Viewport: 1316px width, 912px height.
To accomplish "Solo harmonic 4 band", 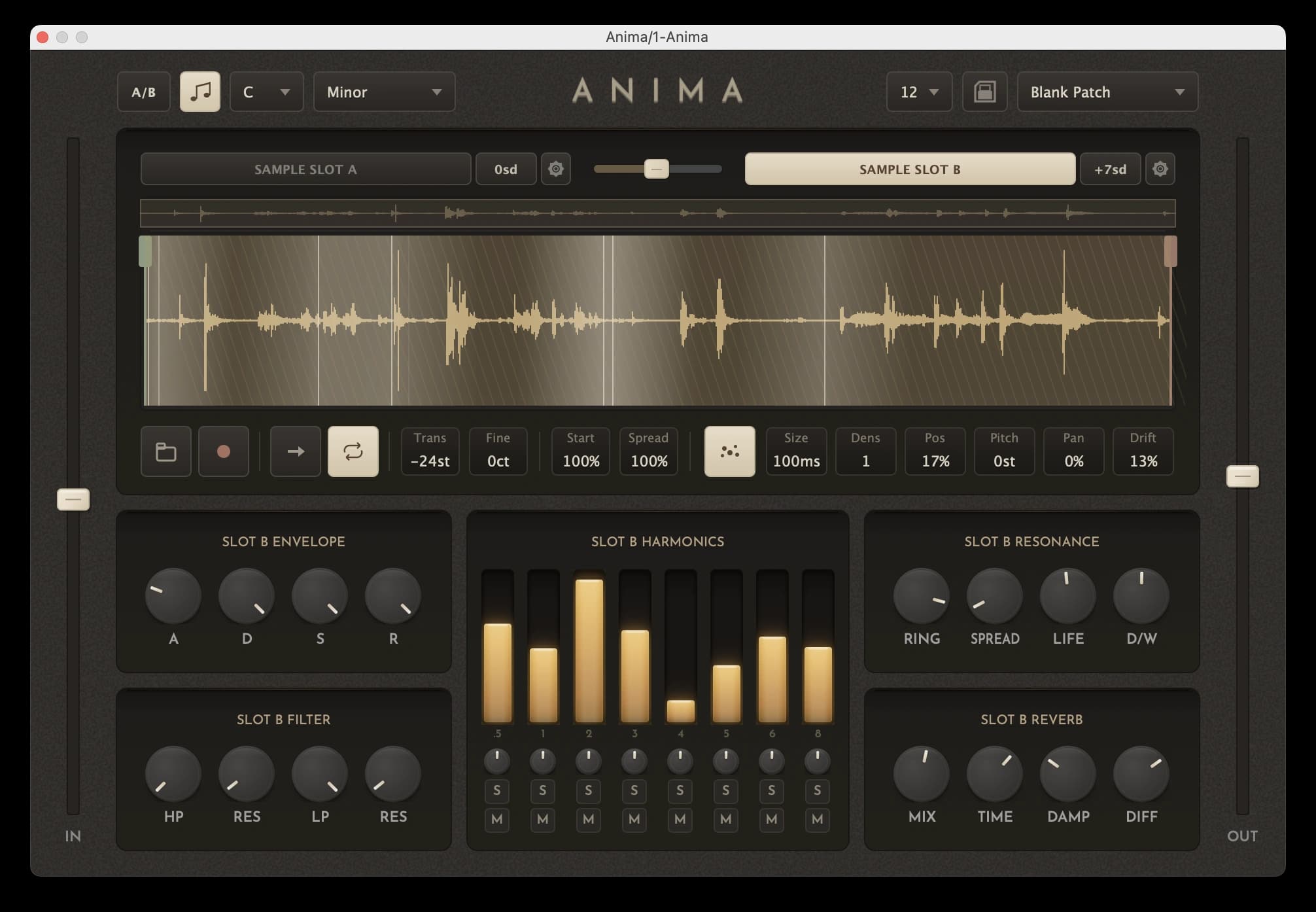I will (x=680, y=790).
